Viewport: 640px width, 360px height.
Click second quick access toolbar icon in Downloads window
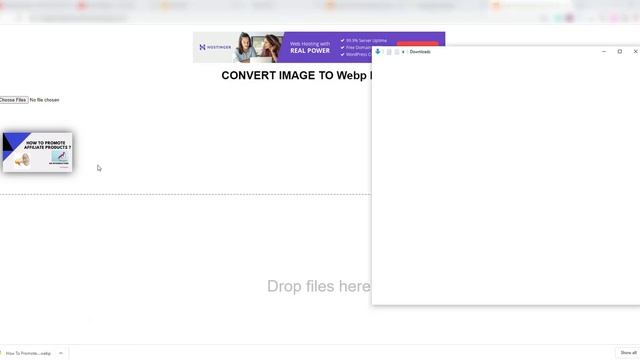396,52
